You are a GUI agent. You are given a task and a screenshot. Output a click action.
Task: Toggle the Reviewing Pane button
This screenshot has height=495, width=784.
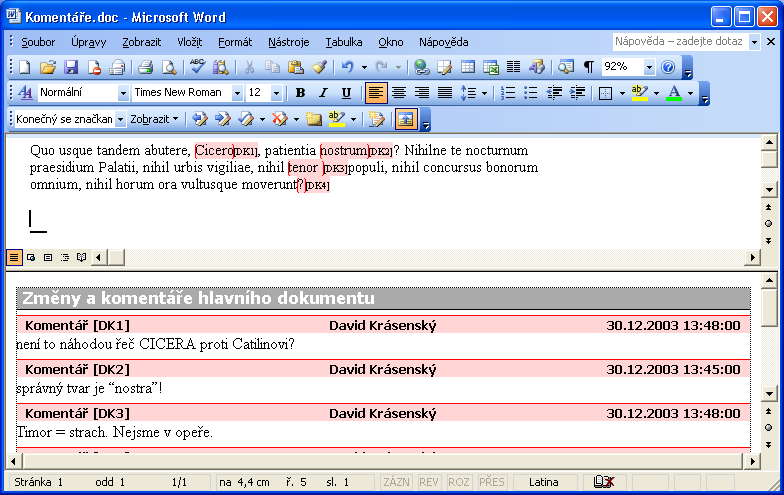(x=406, y=119)
